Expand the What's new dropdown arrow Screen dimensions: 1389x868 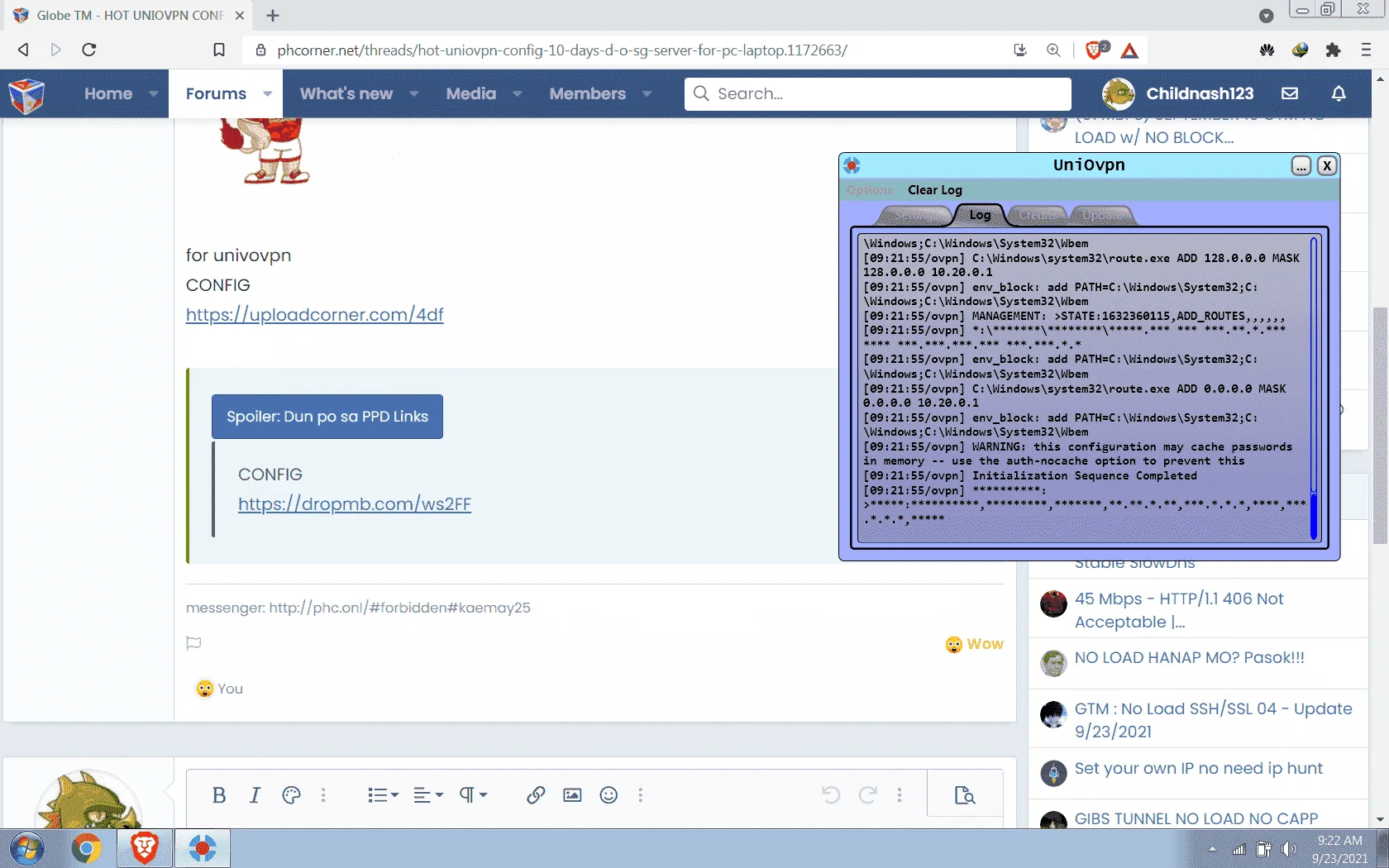[414, 93]
